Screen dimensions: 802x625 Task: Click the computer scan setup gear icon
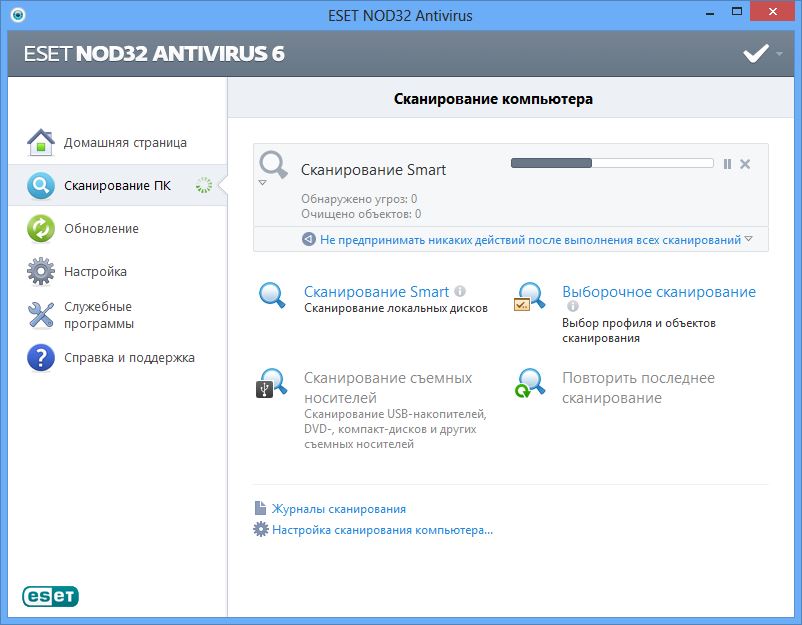pyautogui.click(x=260, y=529)
